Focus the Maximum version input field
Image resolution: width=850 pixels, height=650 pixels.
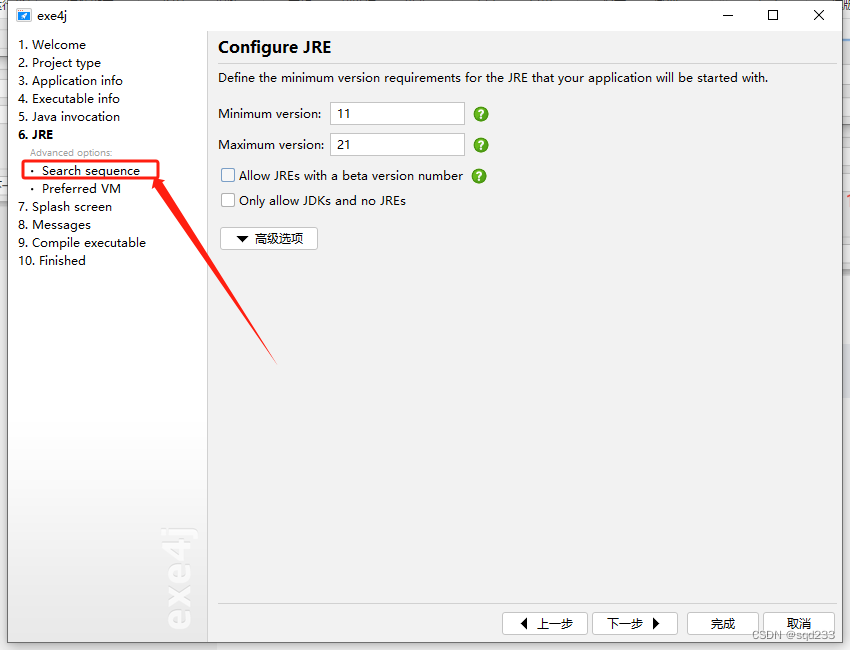click(397, 145)
